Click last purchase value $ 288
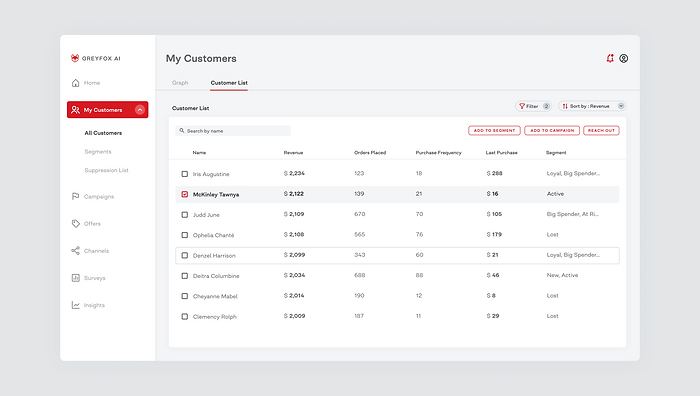The height and width of the screenshot is (396, 700). coord(495,173)
